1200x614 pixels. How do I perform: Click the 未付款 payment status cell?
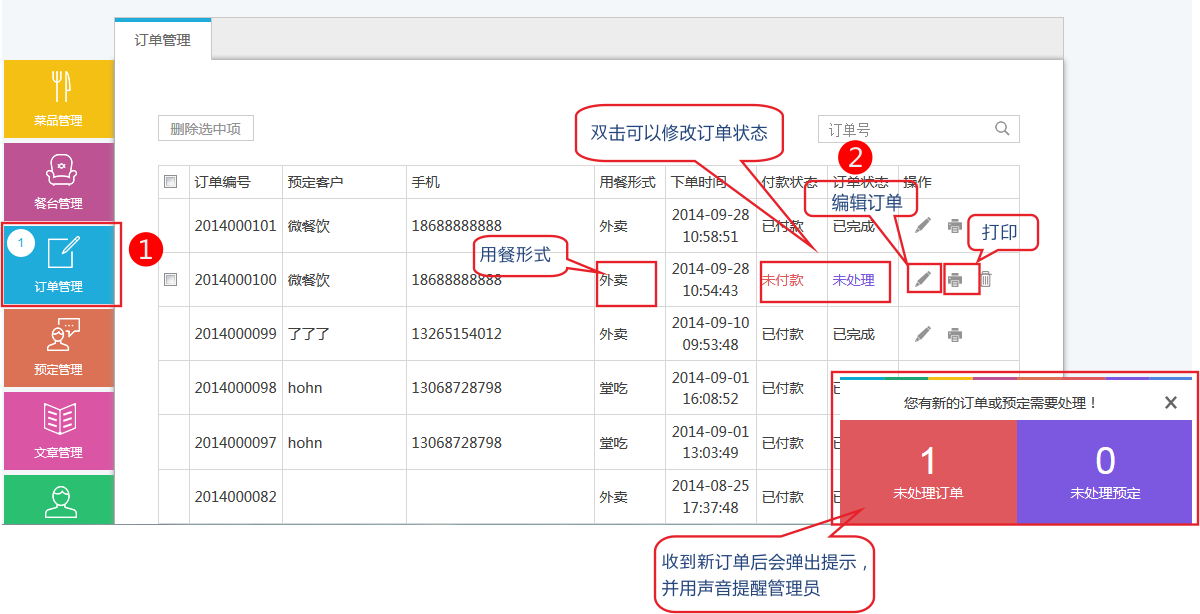point(783,280)
